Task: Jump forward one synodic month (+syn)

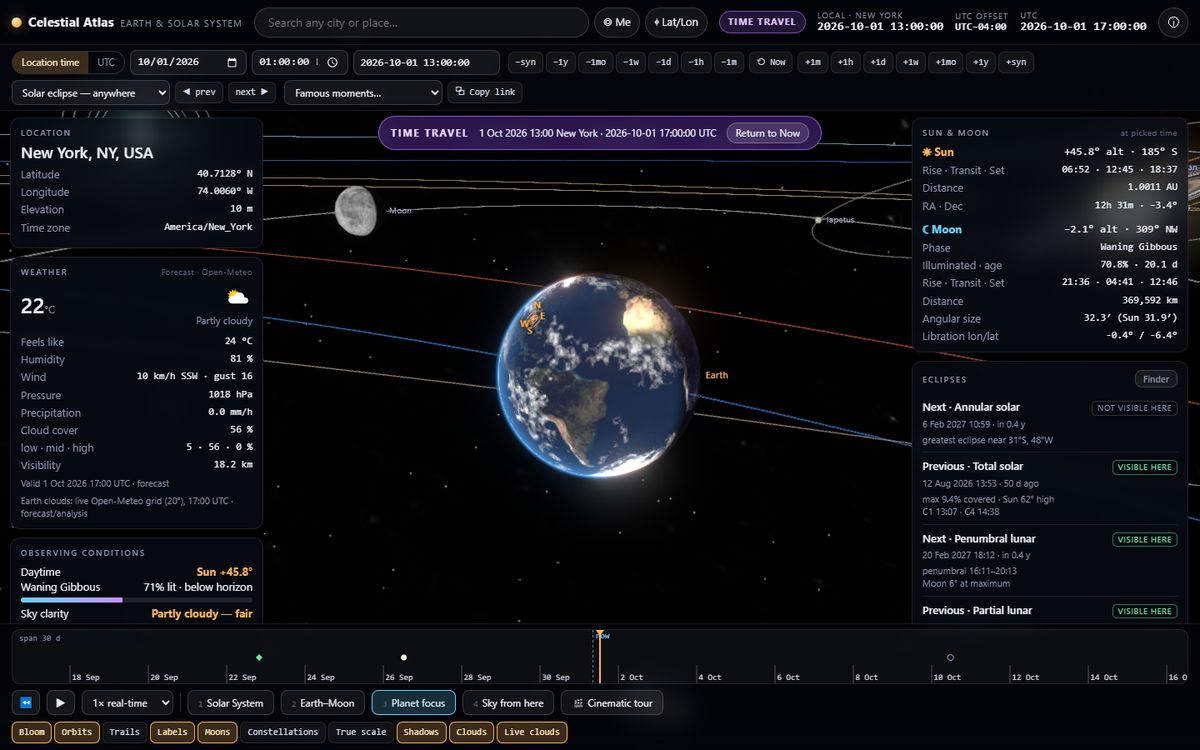Action: [x=1015, y=62]
